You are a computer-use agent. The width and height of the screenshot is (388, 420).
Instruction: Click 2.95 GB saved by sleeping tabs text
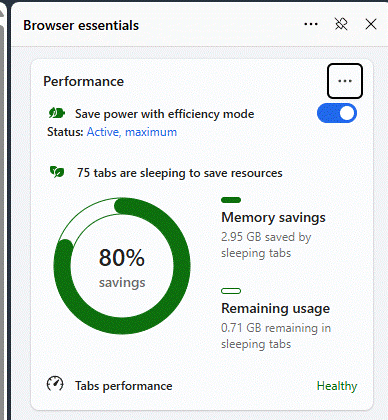point(266,245)
